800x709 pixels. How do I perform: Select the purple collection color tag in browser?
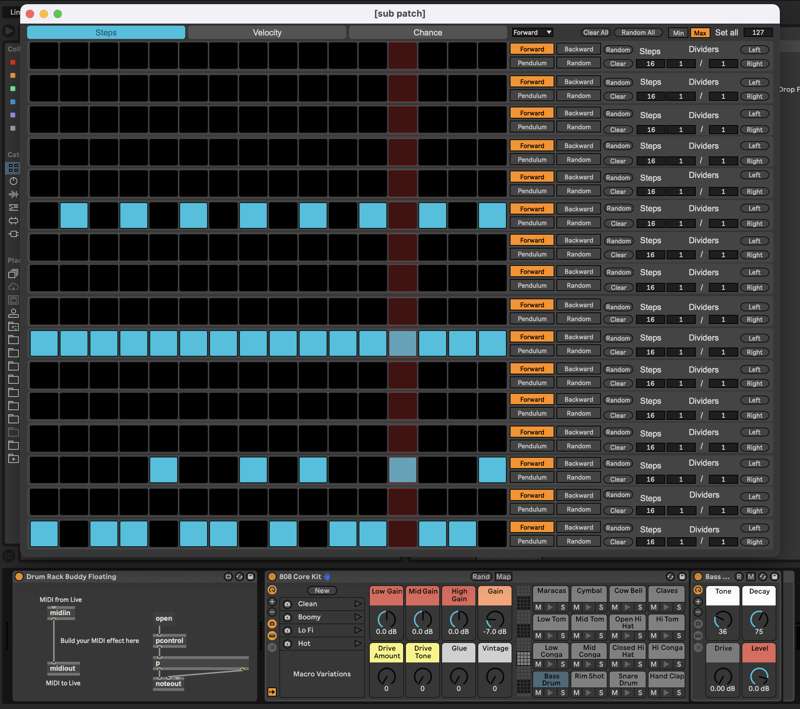13,115
